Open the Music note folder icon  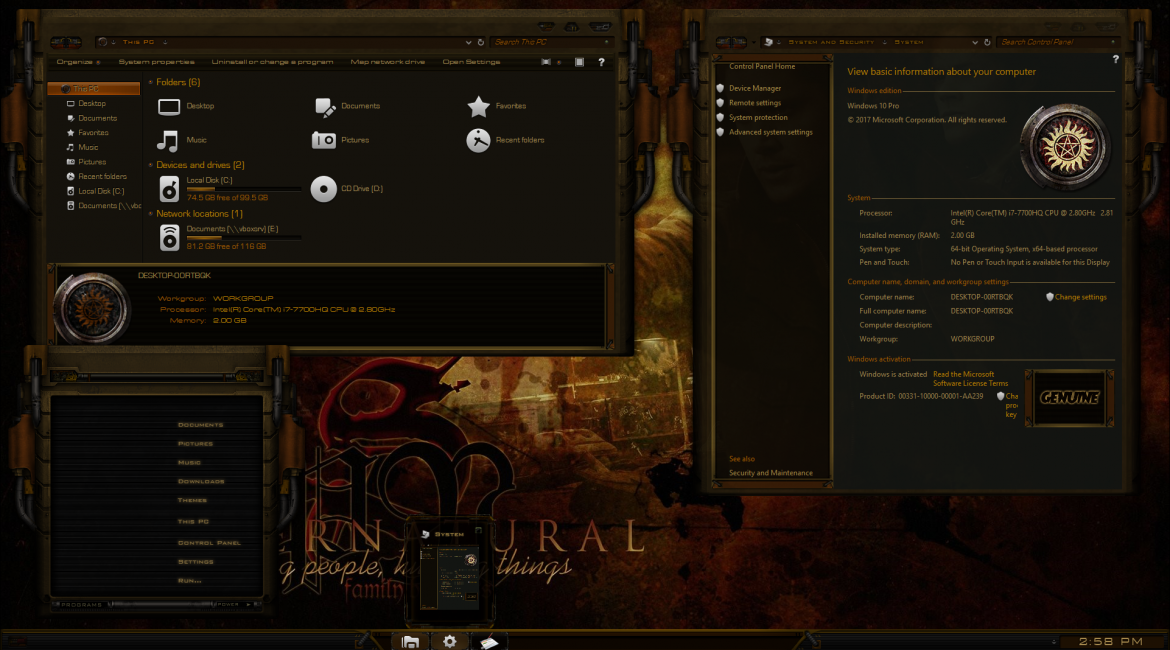click(167, 140)
